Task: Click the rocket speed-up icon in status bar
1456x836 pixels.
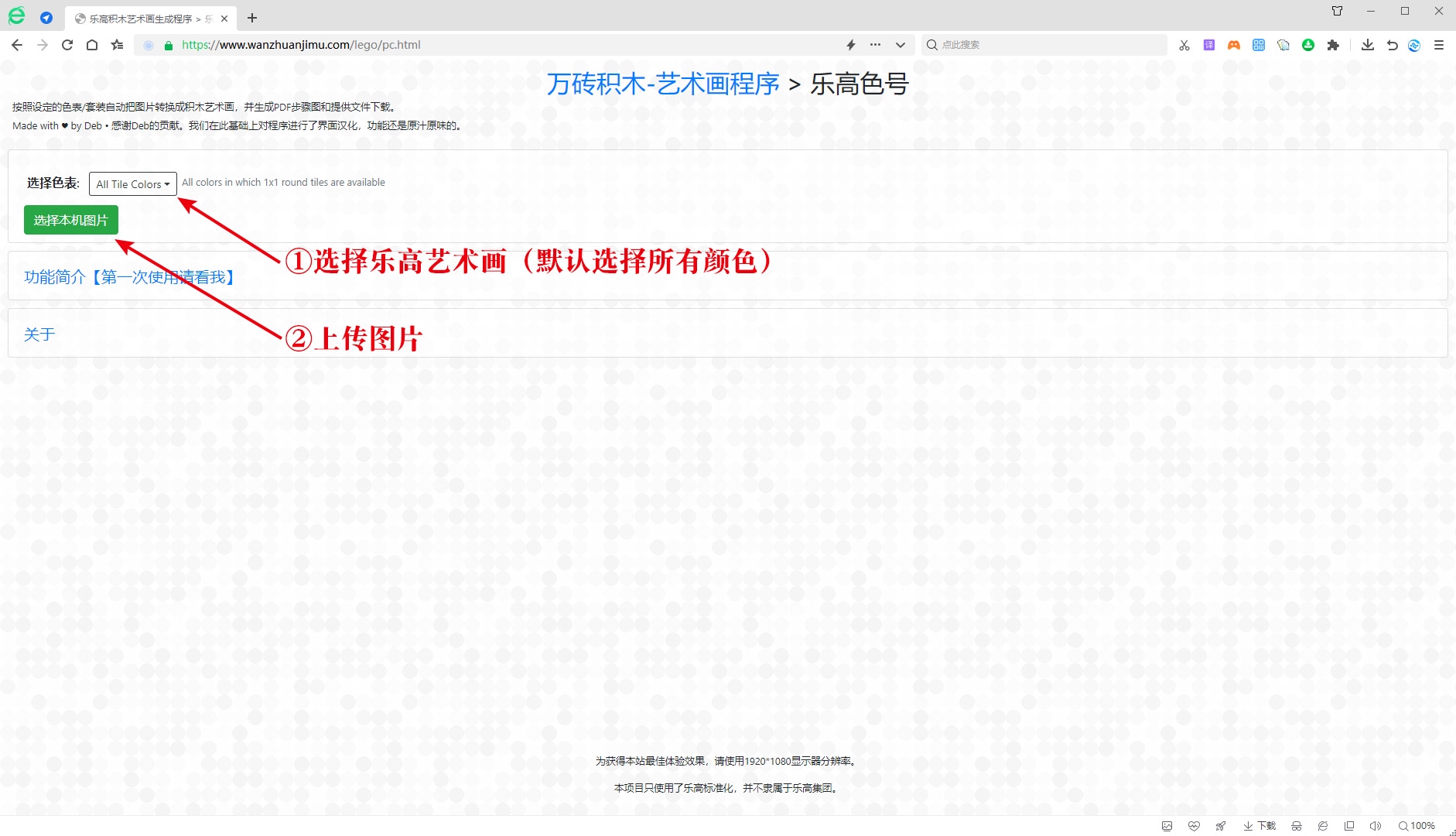Action: [x=1221, y=826]
